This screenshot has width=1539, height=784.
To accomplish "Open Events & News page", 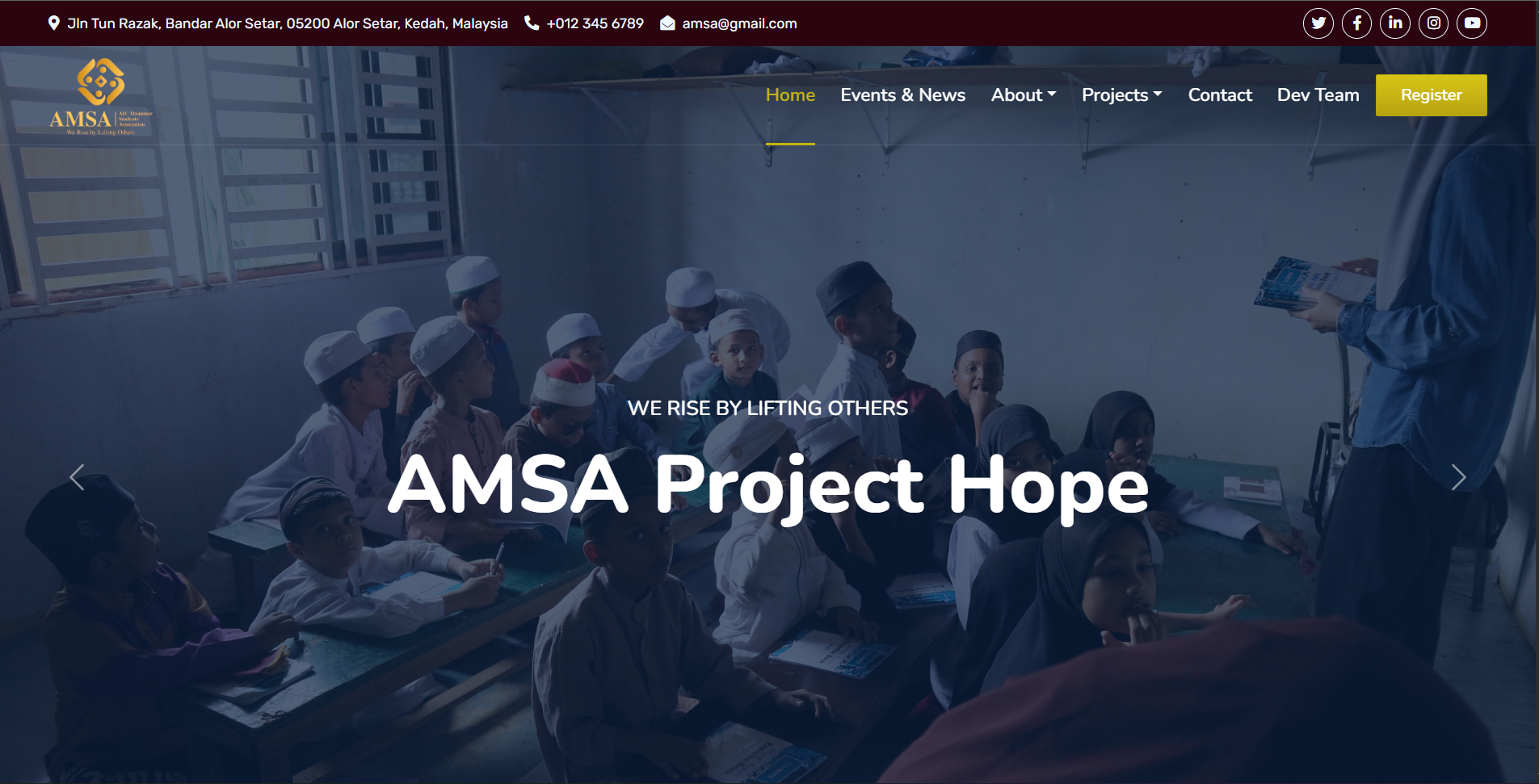I will click(x=903, y=95).
